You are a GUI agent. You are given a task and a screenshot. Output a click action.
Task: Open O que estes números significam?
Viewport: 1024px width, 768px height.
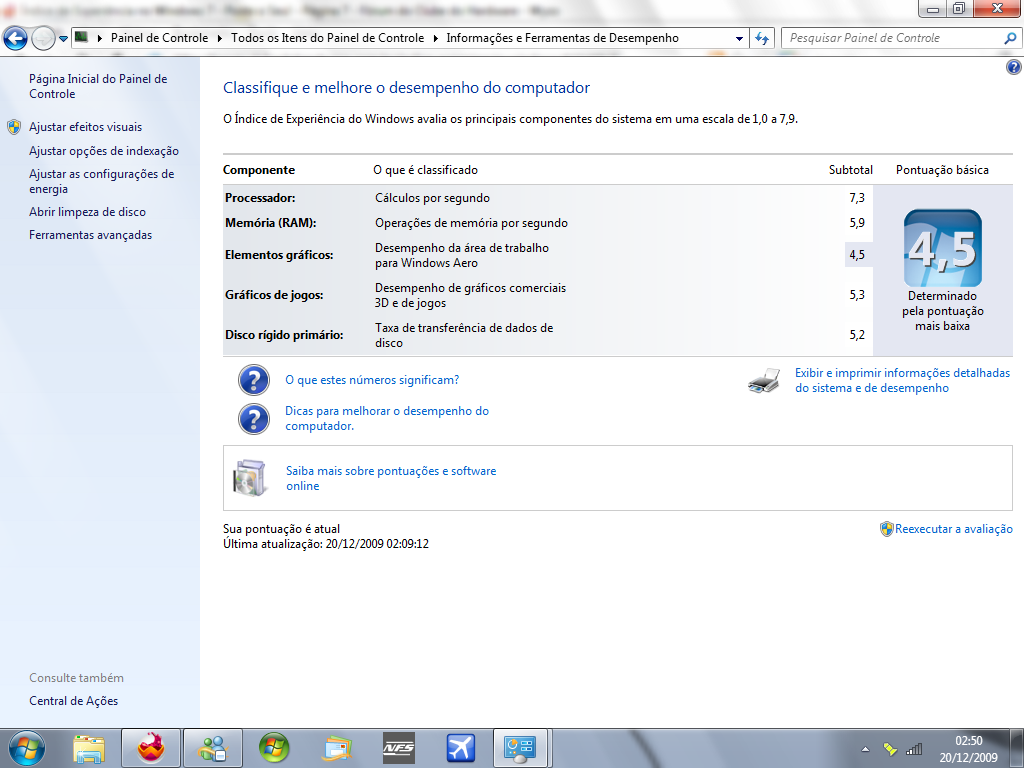372,380
